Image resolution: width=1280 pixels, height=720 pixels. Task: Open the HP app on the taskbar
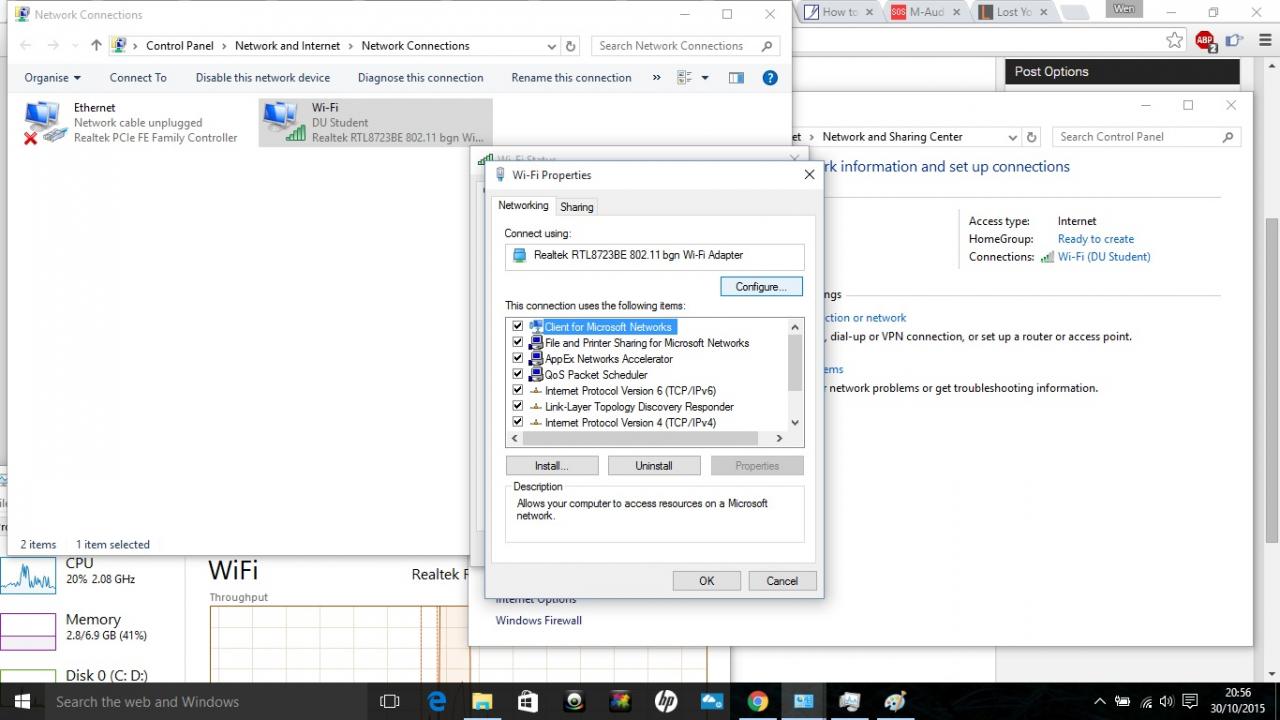(666, 702)
